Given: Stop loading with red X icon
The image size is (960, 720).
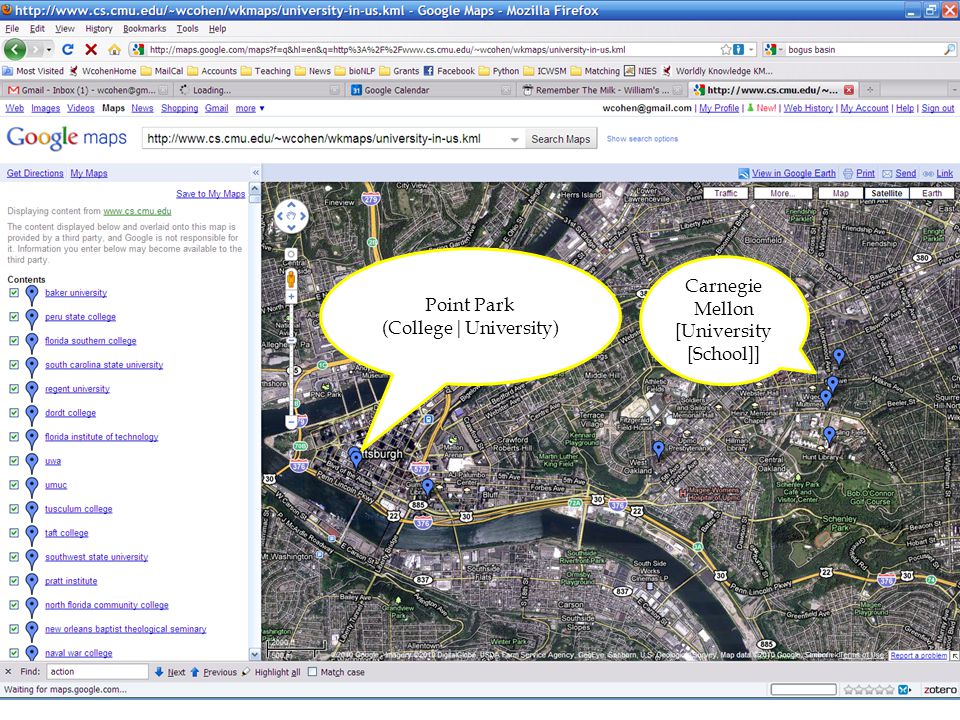Looking at the screenshot, I should pyautogui.click(x=91, y=50).
